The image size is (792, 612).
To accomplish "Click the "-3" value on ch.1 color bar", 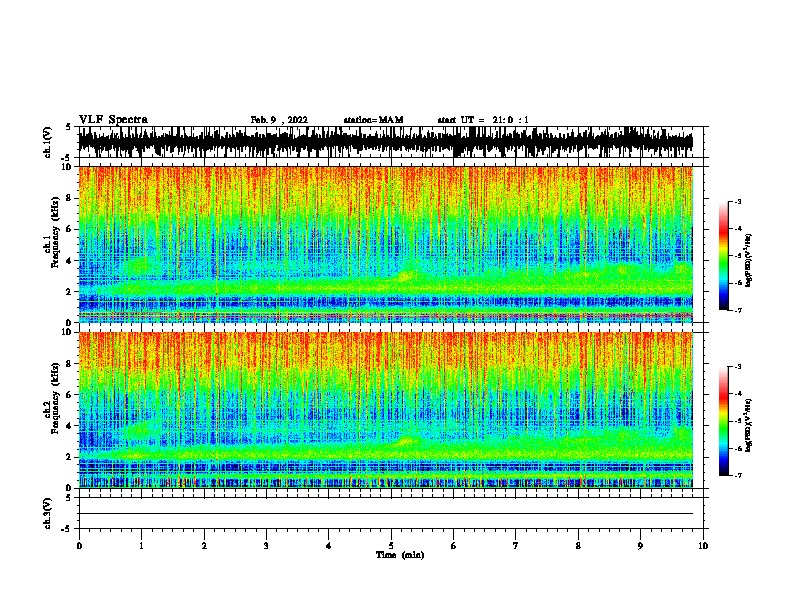I will tap(737, 201).
